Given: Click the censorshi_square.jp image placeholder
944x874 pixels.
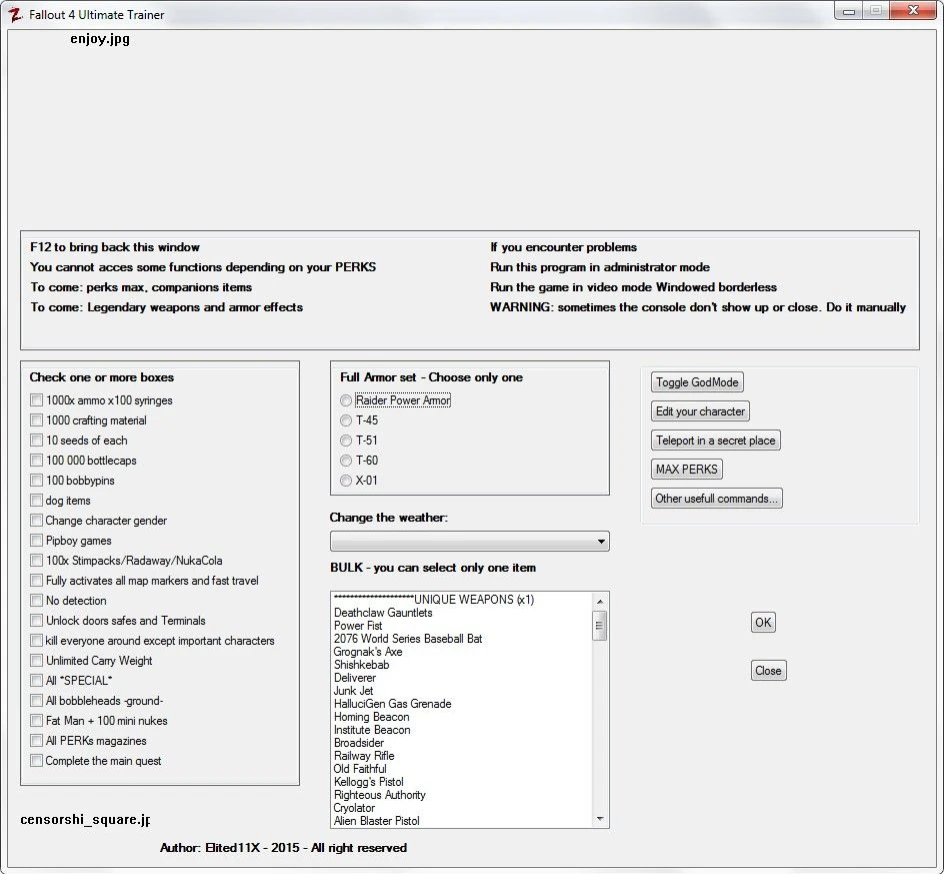Looking at the screenshot, I should pyautogui.click(x=85, y=819).
